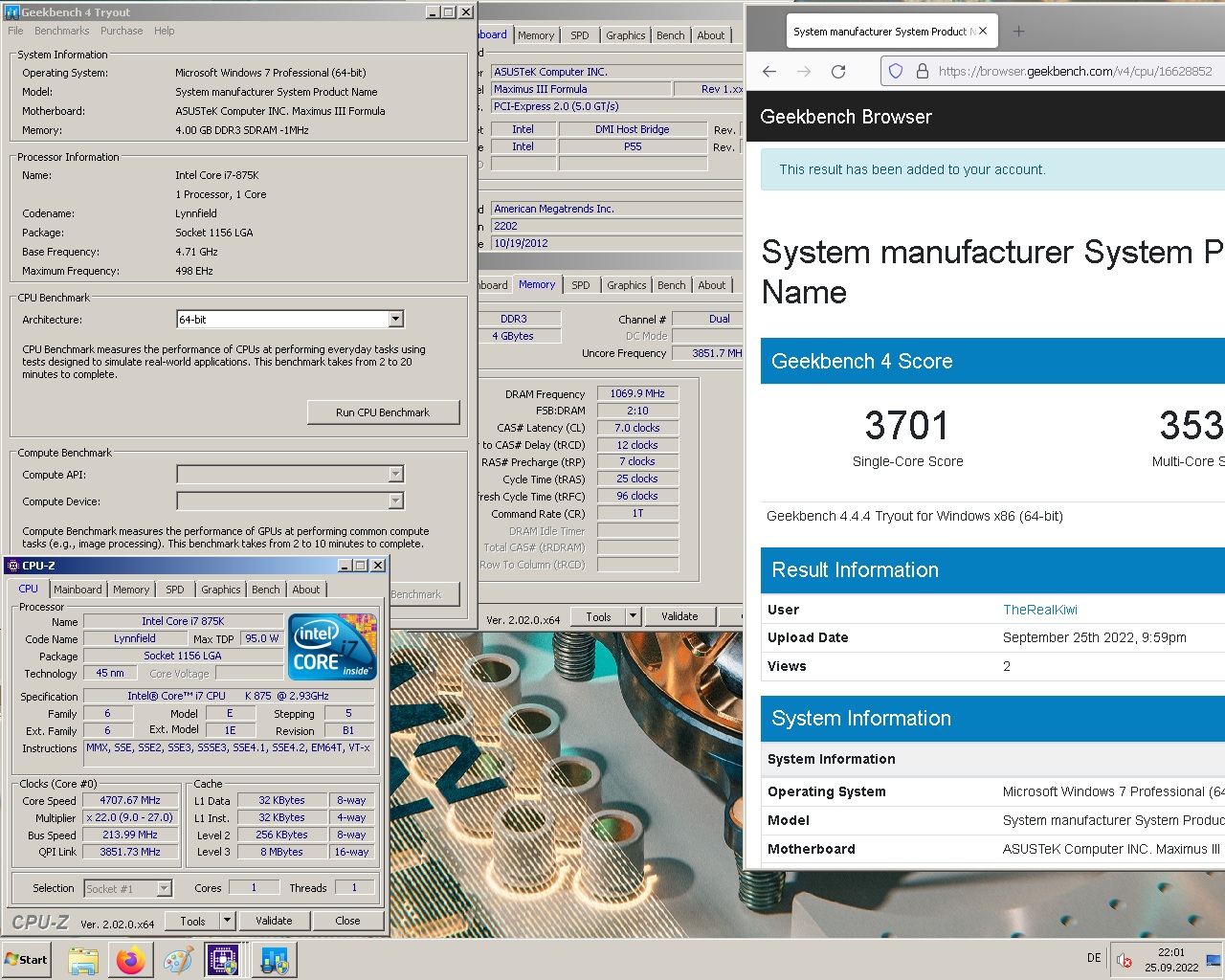
Task: Switch to Memory tab in front CPU-Z
Action: pyautogui.click(x=131, y=590)
